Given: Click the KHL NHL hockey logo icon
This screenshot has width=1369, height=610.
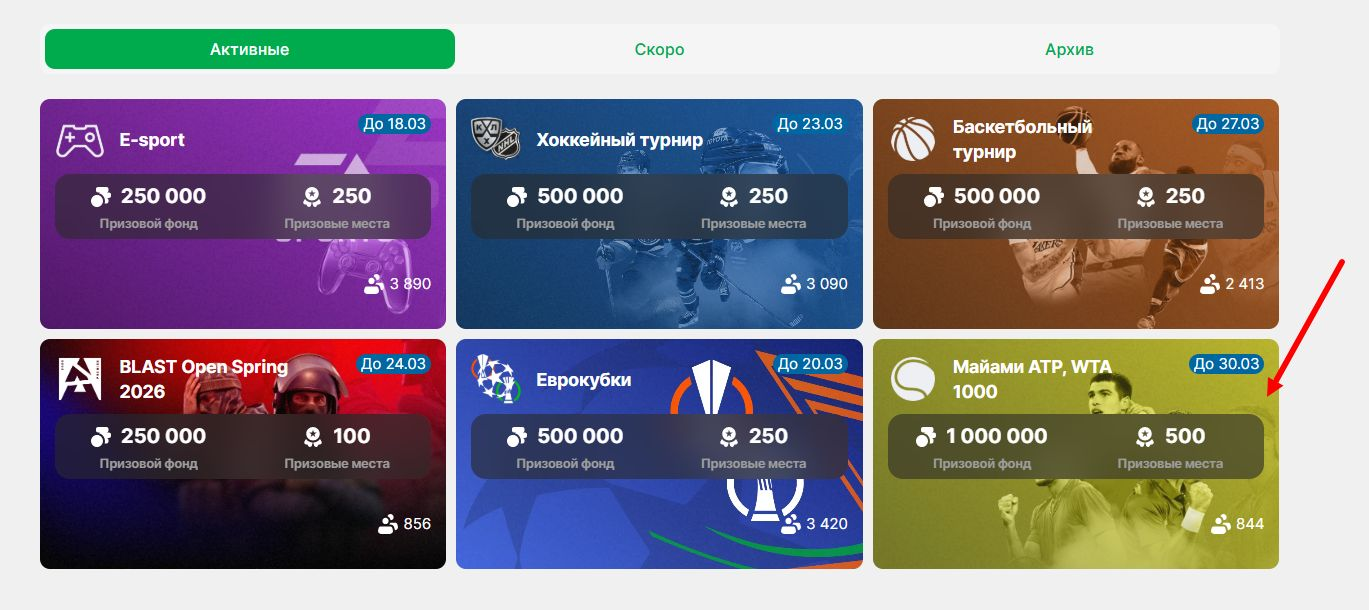Looking at the screenshot, I should click(496, 140).
